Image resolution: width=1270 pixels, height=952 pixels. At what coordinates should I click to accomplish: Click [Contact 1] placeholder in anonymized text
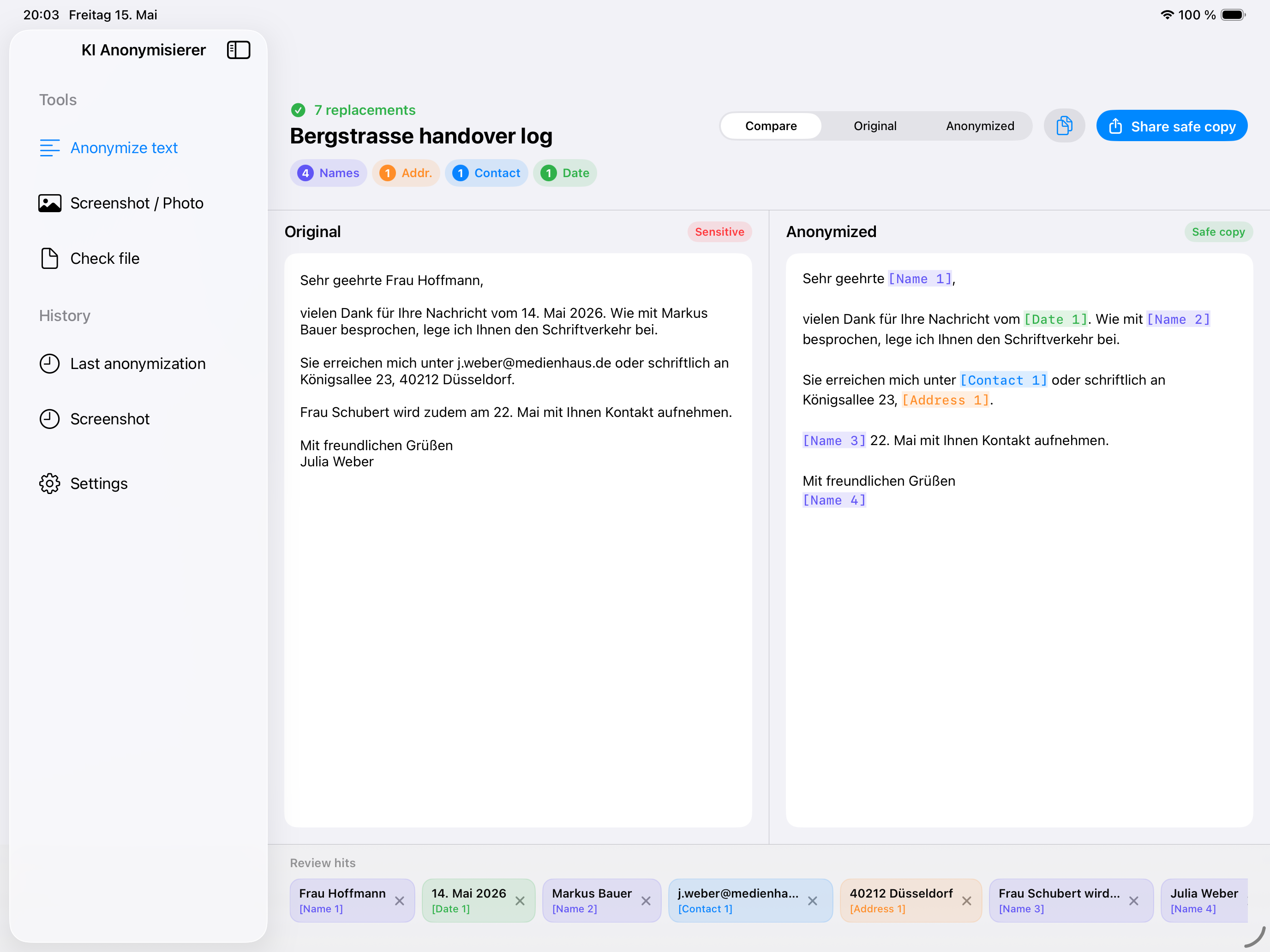[1004, 380]
